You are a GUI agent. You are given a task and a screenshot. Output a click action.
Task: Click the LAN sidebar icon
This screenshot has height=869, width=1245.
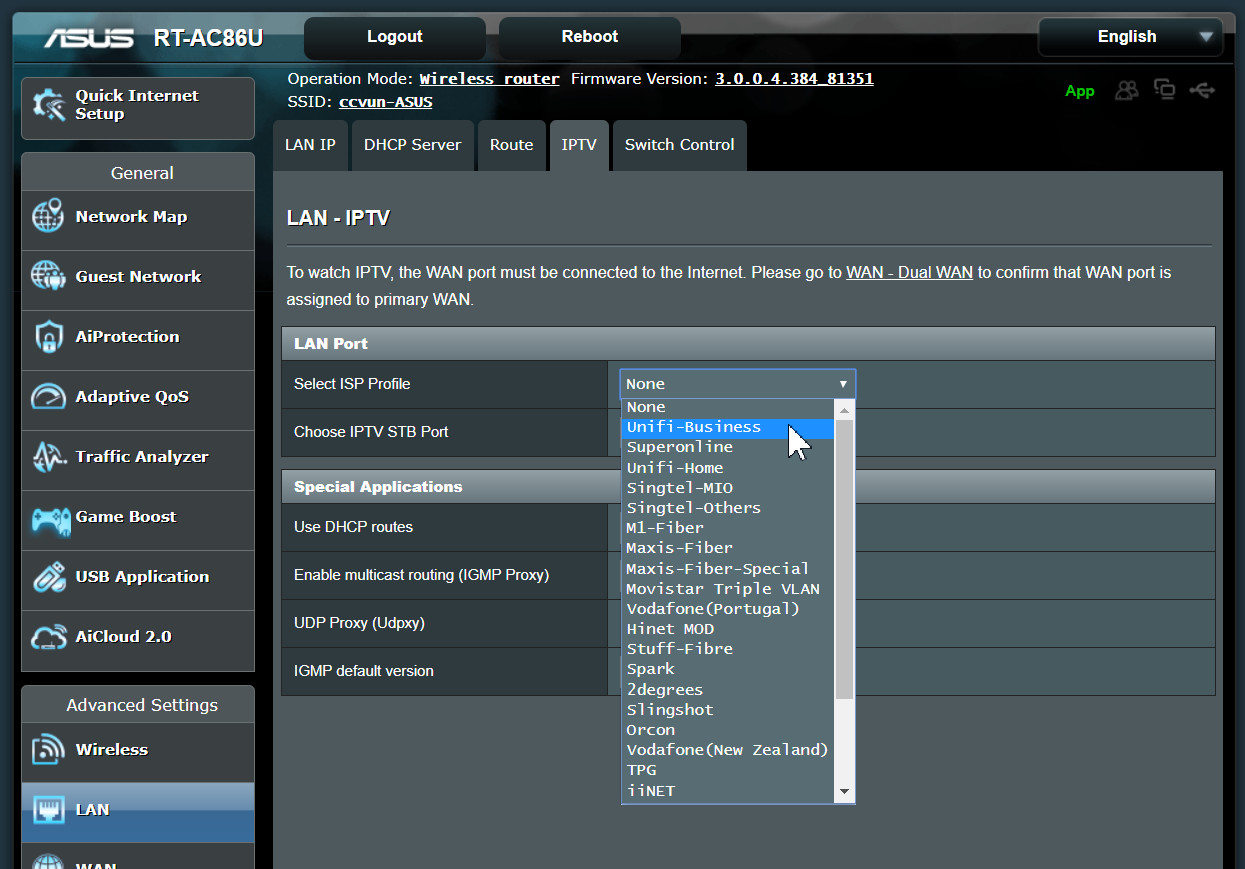(48, 810)
